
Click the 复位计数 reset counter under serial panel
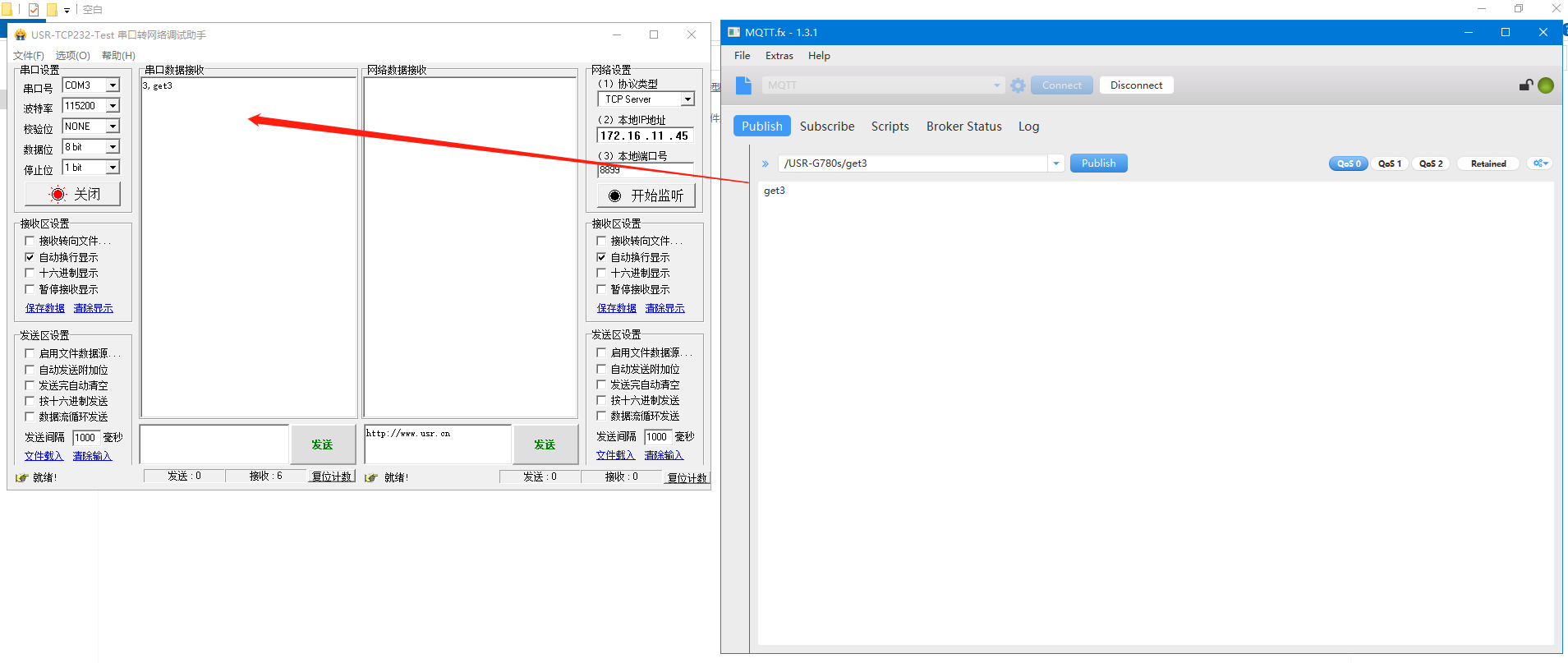click(x=332, y=477)
